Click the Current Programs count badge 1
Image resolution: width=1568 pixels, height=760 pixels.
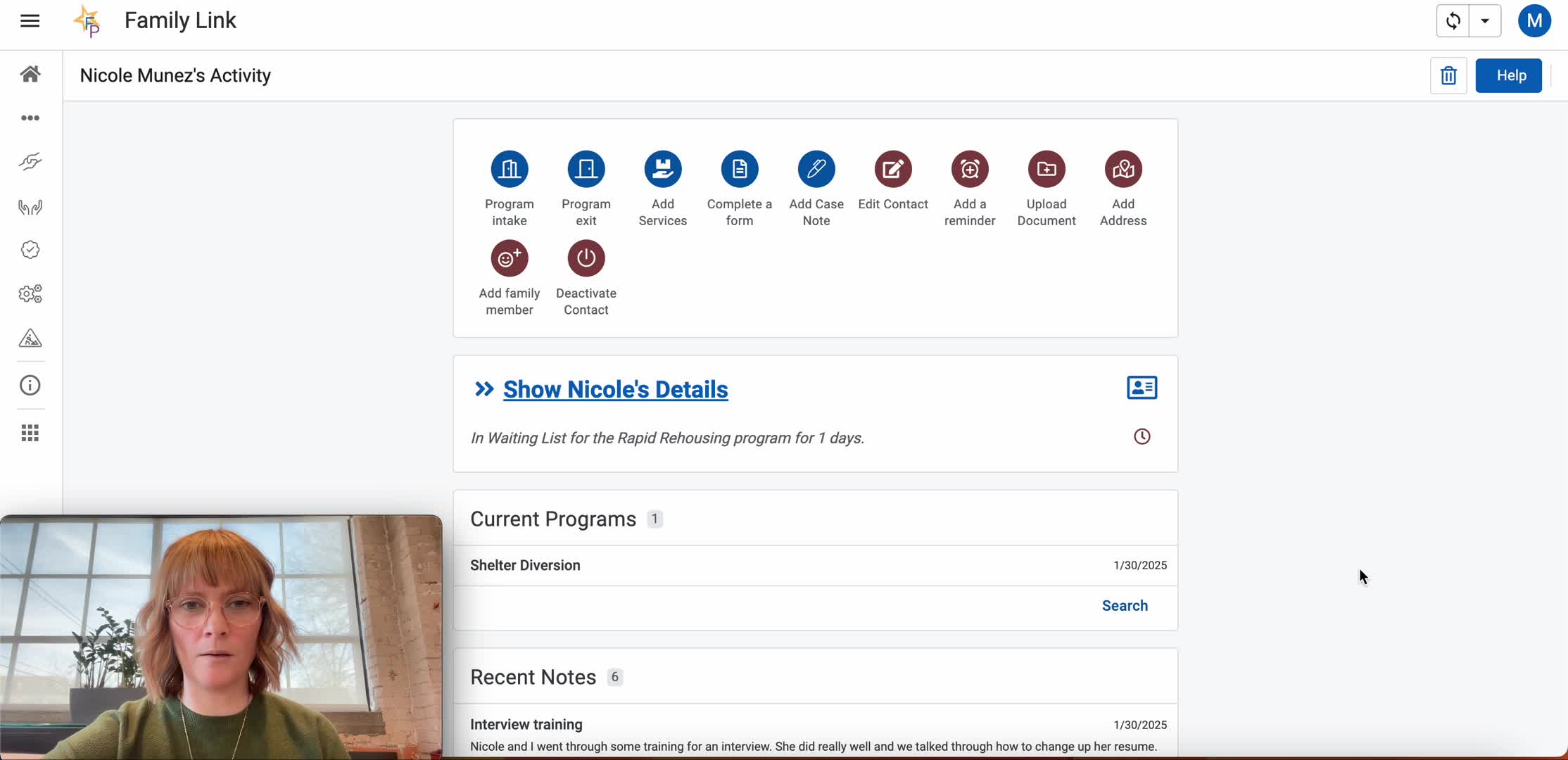(x=655, y=519)
